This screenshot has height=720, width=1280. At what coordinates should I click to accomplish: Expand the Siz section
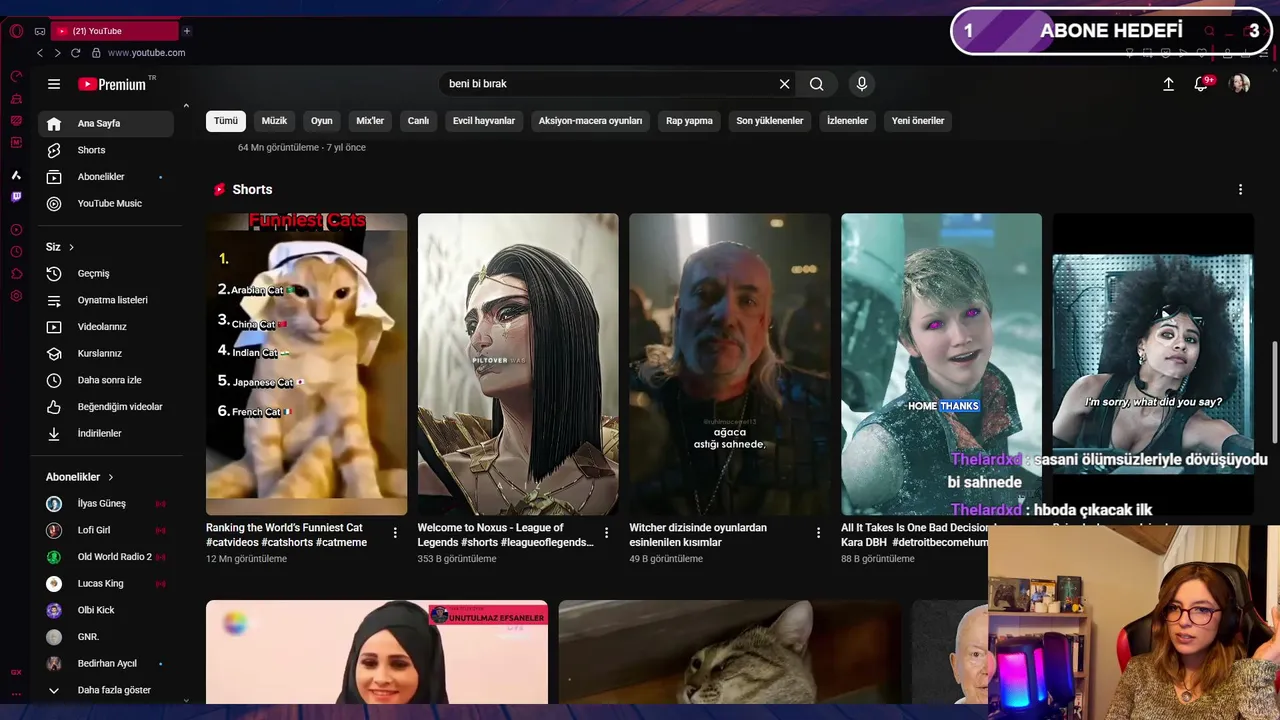pyautogui.click(x=60, y=247)
